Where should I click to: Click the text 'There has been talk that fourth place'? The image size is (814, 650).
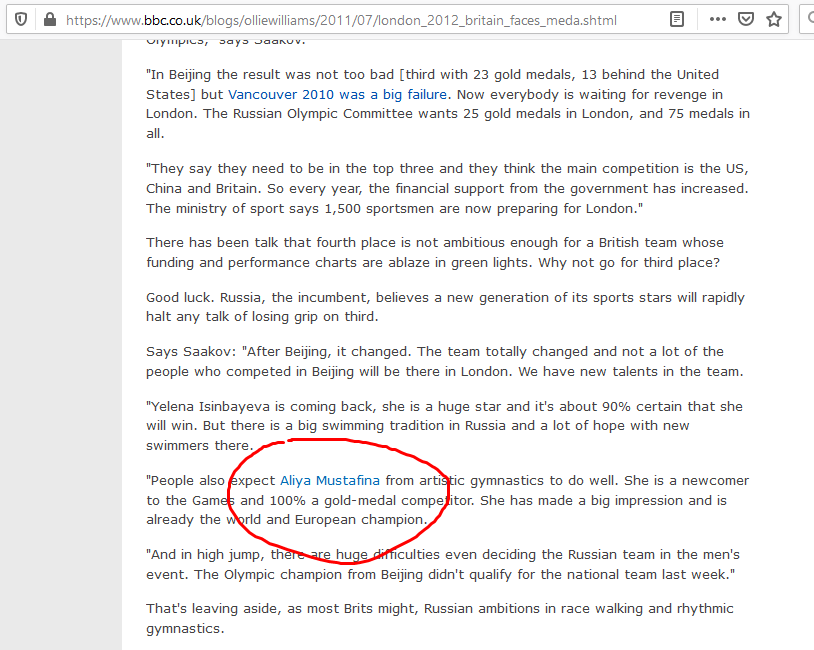pyautogui.click(x=270, y=242)
